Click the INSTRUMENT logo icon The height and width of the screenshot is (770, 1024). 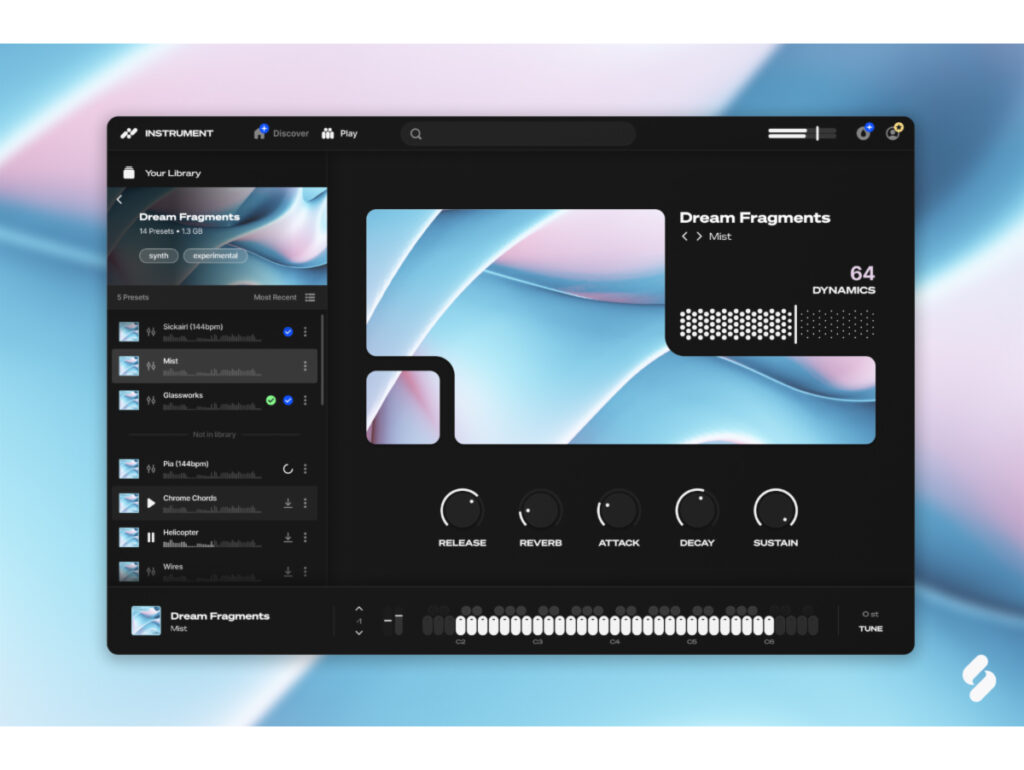129,133
